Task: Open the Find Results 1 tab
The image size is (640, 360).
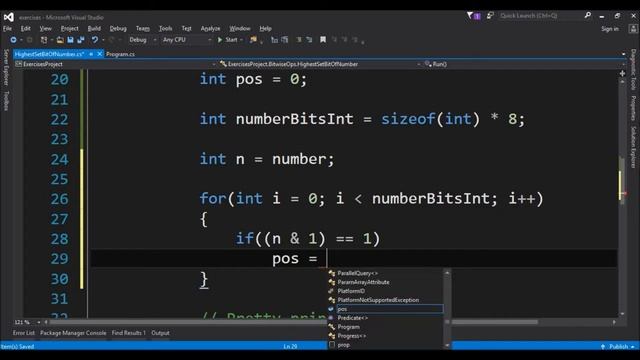Action: [129, 333]
